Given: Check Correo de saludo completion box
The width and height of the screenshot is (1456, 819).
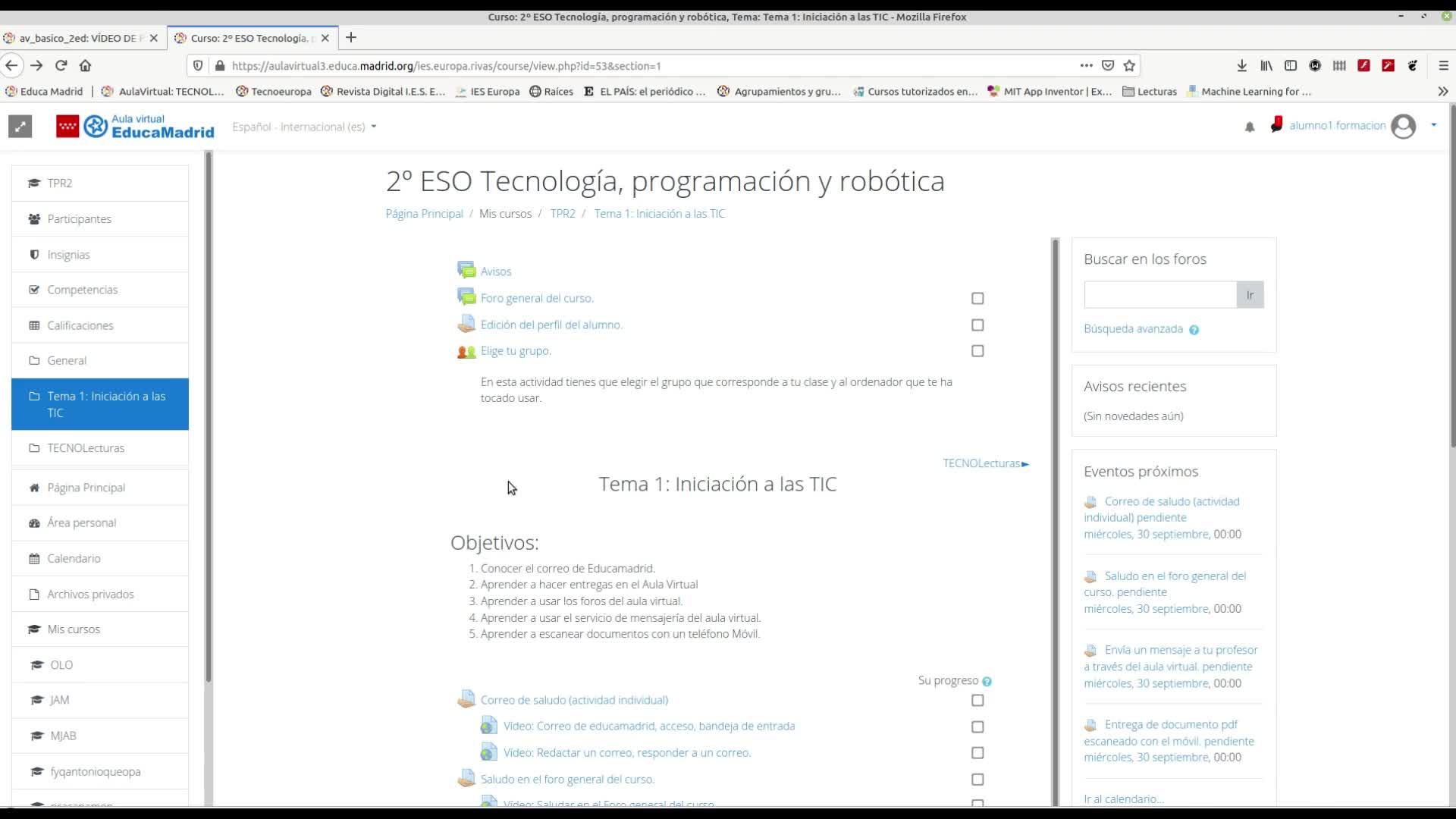Looking at the screenshot, I should 977,701.
